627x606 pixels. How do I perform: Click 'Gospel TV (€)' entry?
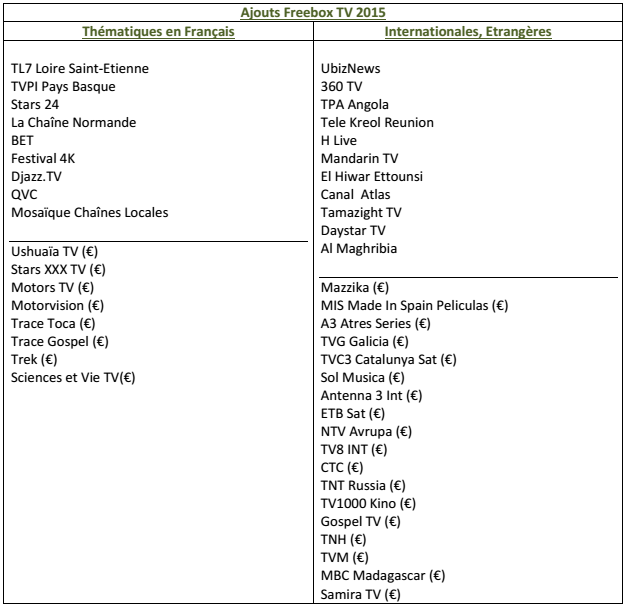coord(361,522)
